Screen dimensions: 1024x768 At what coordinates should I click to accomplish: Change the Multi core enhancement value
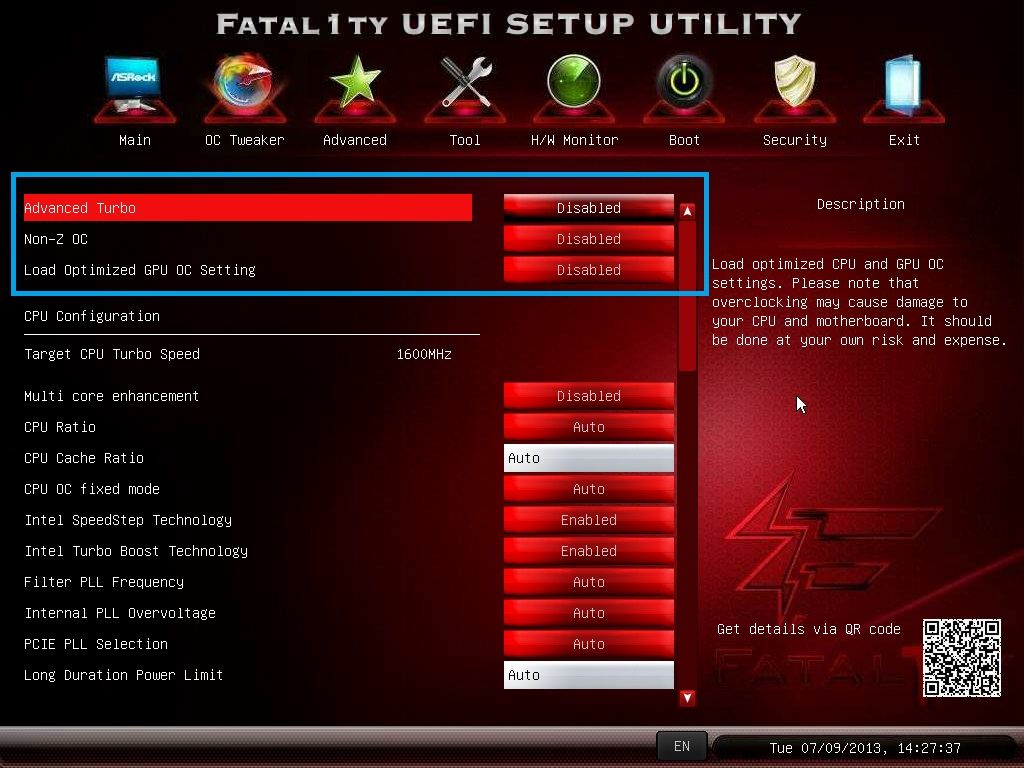coord(588,396)
